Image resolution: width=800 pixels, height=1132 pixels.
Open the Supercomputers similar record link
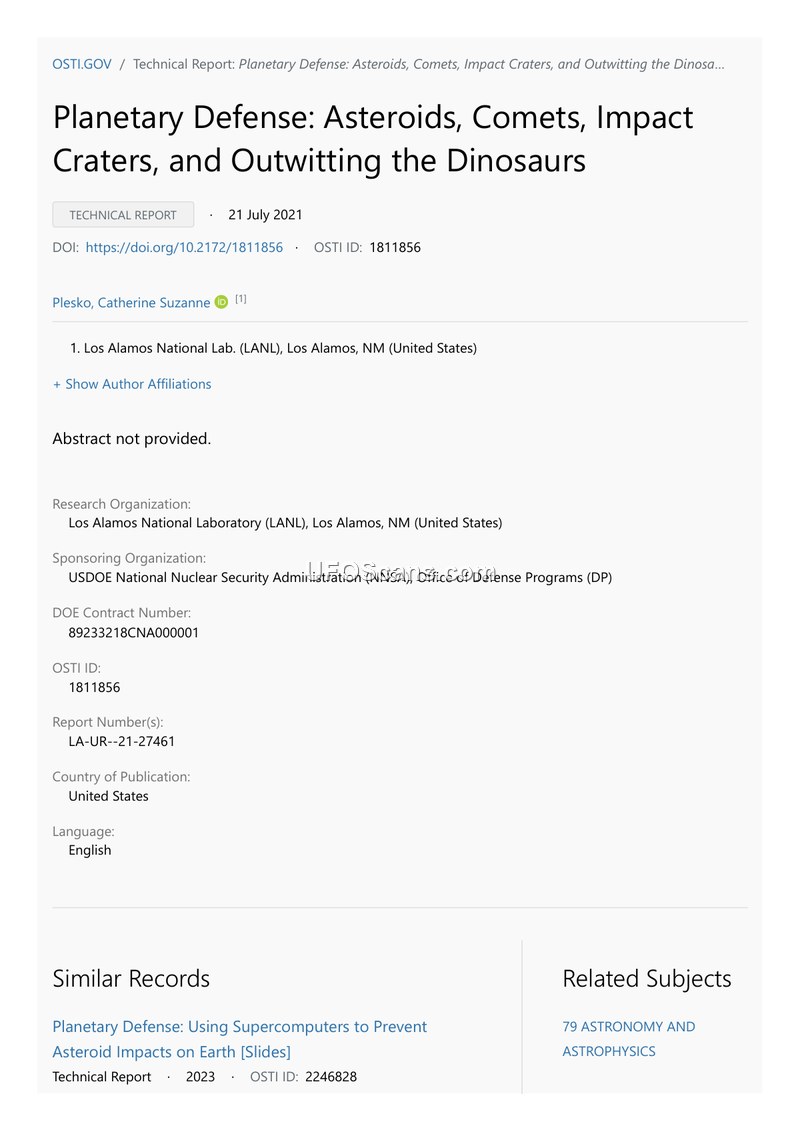point(239,1038)
